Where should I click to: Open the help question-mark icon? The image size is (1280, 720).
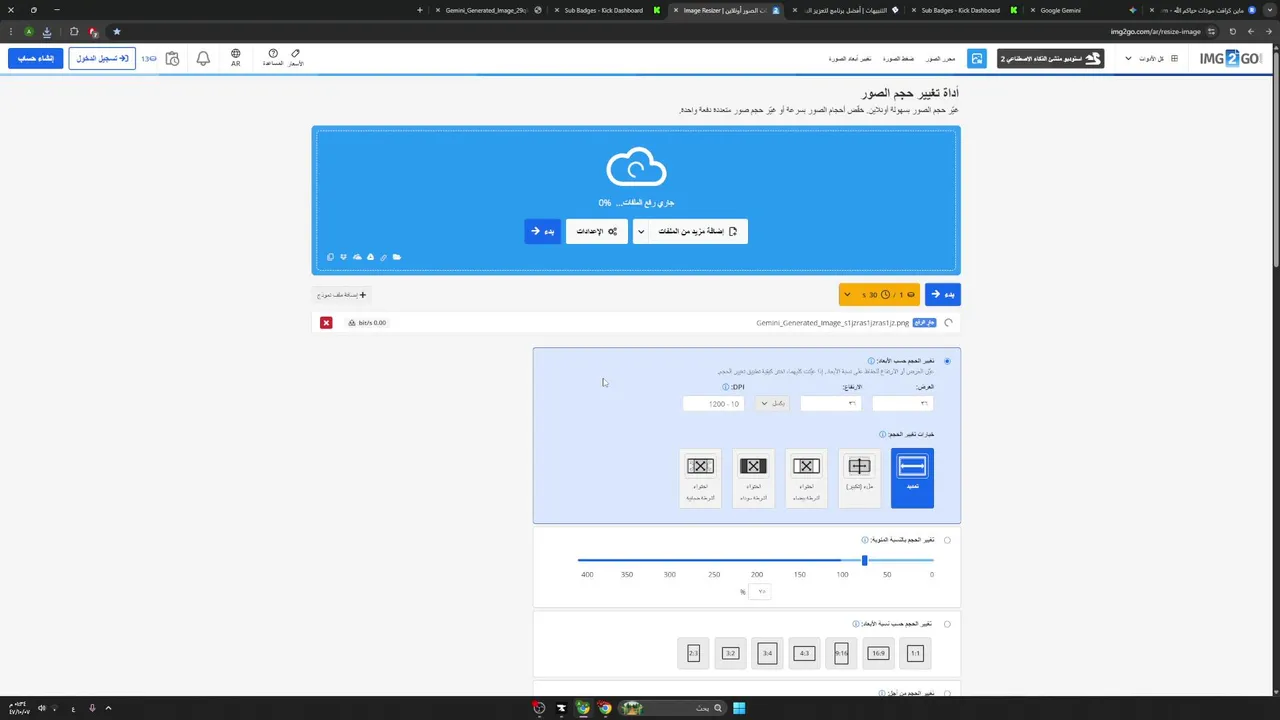click(273, 58)
